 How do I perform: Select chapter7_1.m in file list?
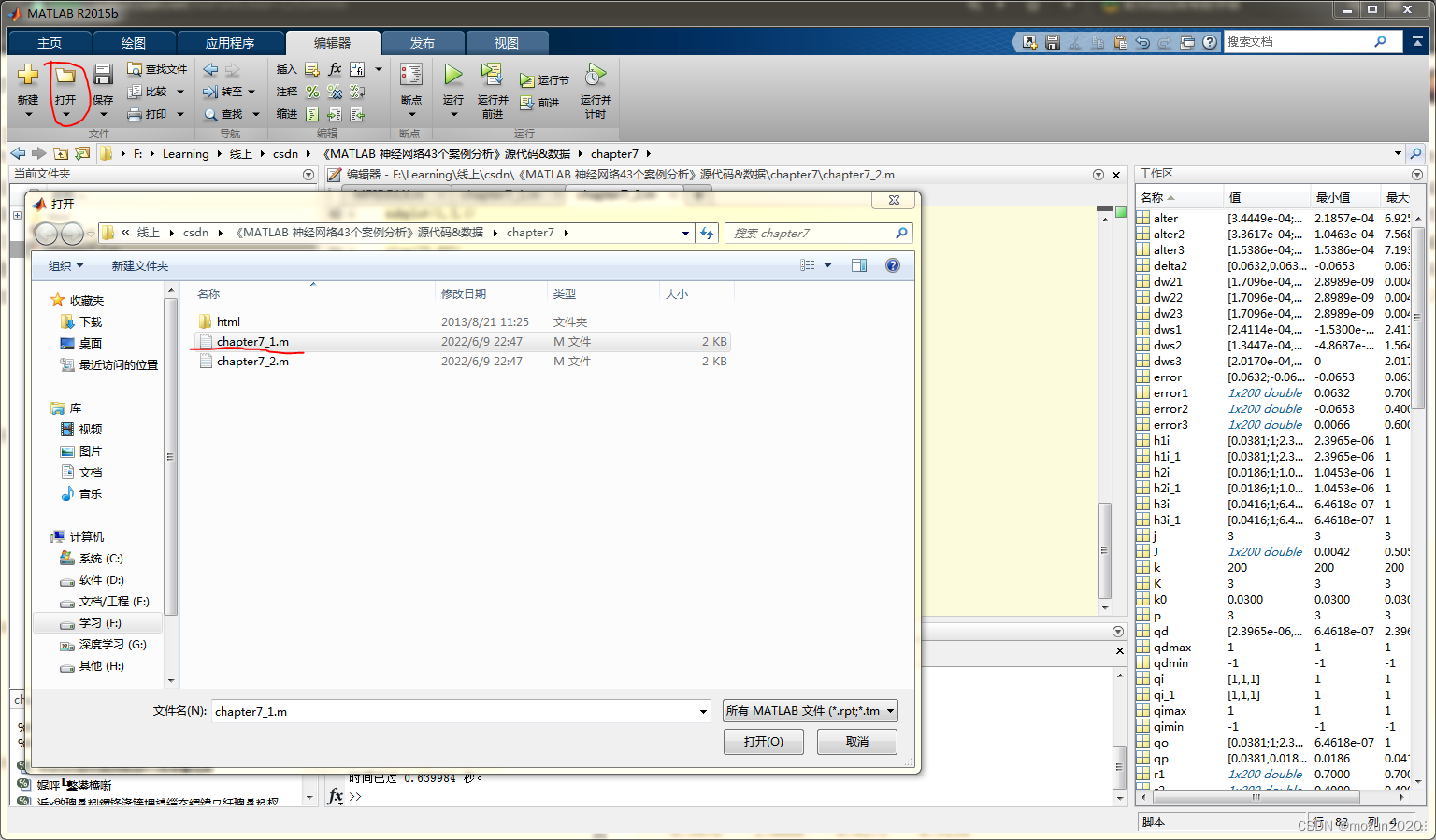(x=252, y=342)
